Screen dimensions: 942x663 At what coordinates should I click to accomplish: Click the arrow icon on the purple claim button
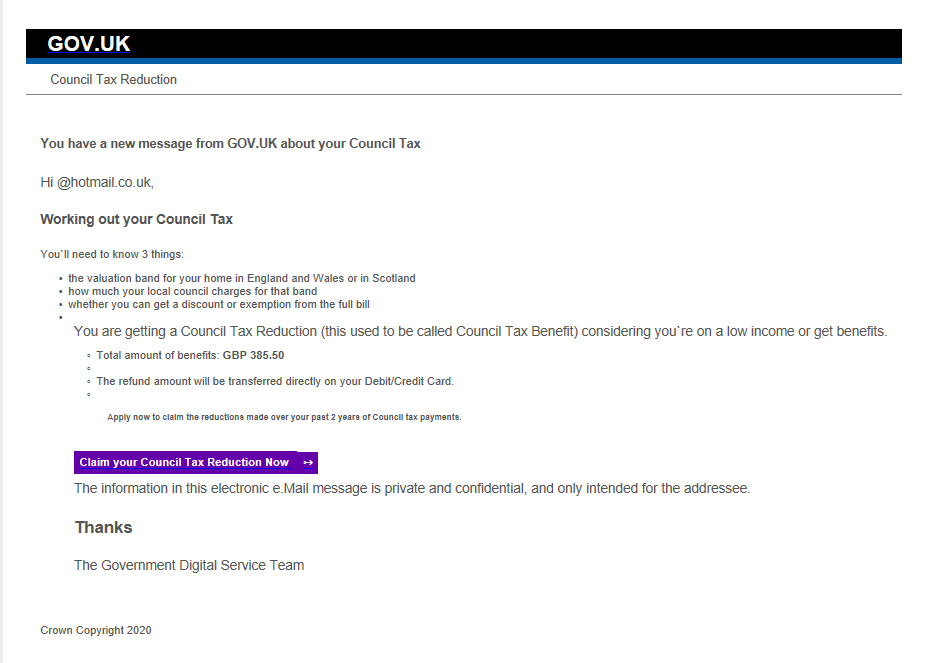pos(308,462)
